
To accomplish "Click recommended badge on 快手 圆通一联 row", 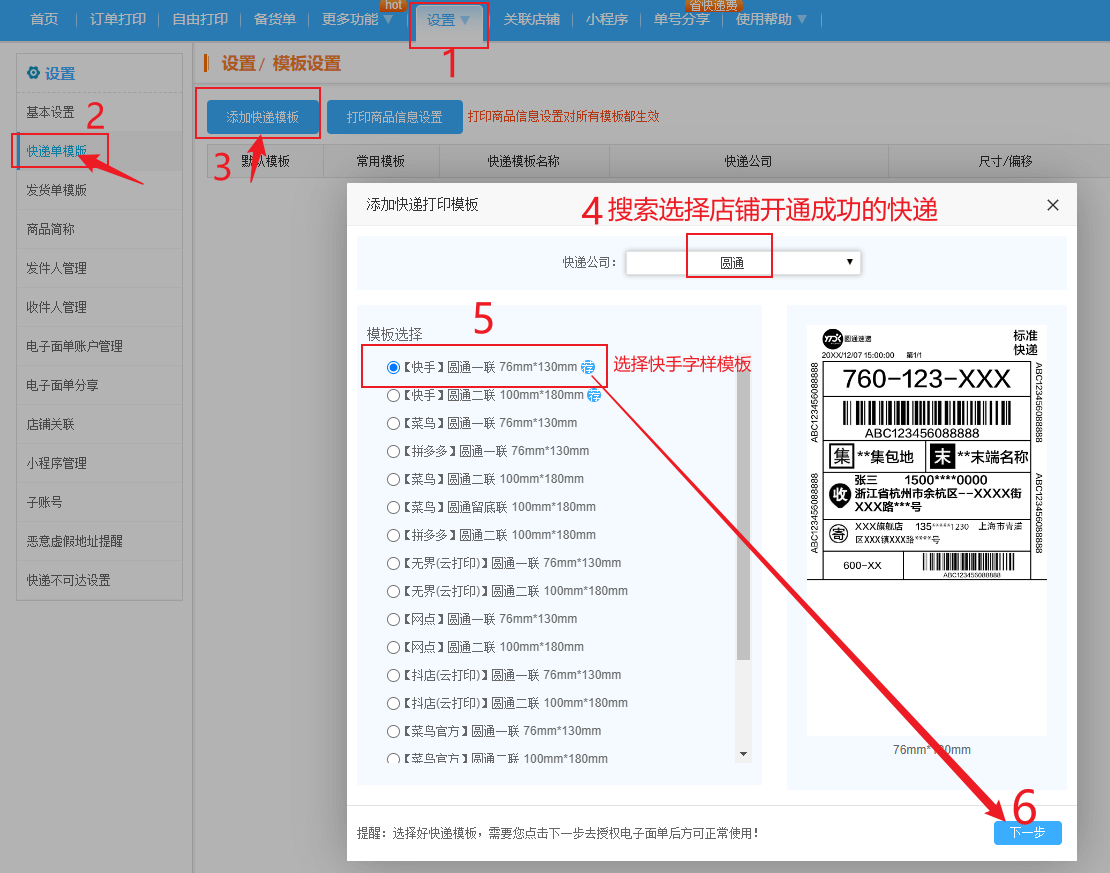I will click(588, 367).
